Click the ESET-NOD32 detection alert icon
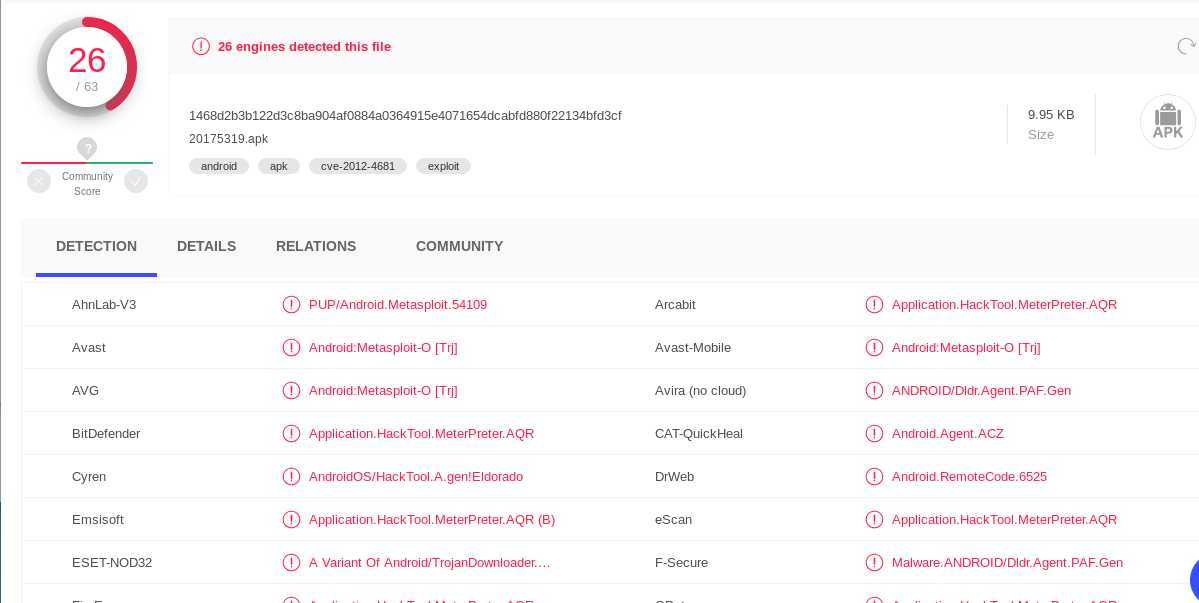The image size is (1199, 603). [x=291, y=562]
